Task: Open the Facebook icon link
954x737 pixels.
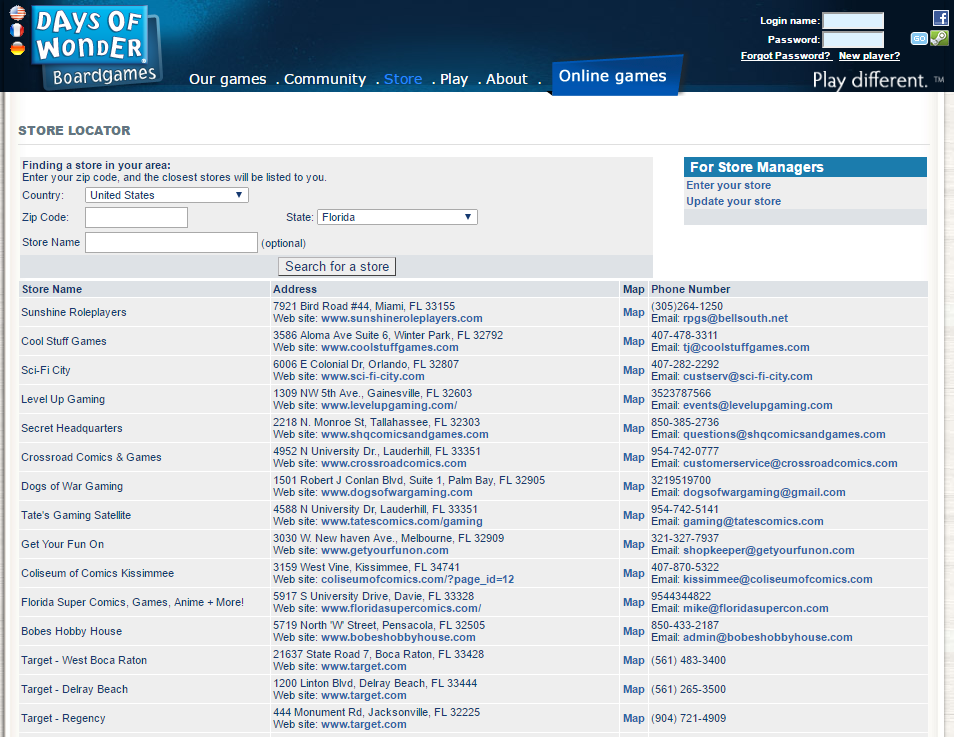Action: tap(941, 18)
